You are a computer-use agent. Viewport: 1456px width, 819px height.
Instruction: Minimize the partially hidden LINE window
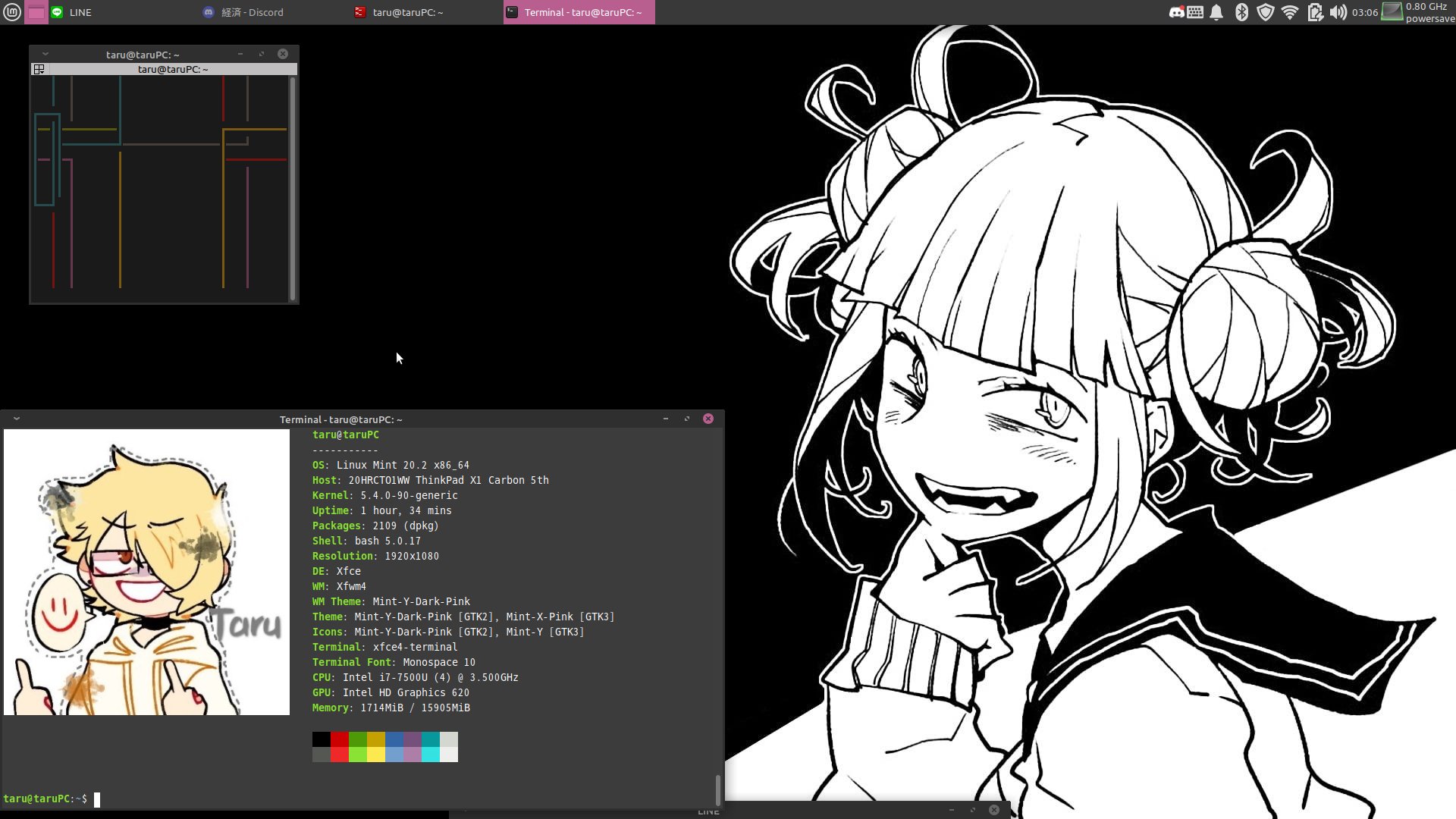952,810
